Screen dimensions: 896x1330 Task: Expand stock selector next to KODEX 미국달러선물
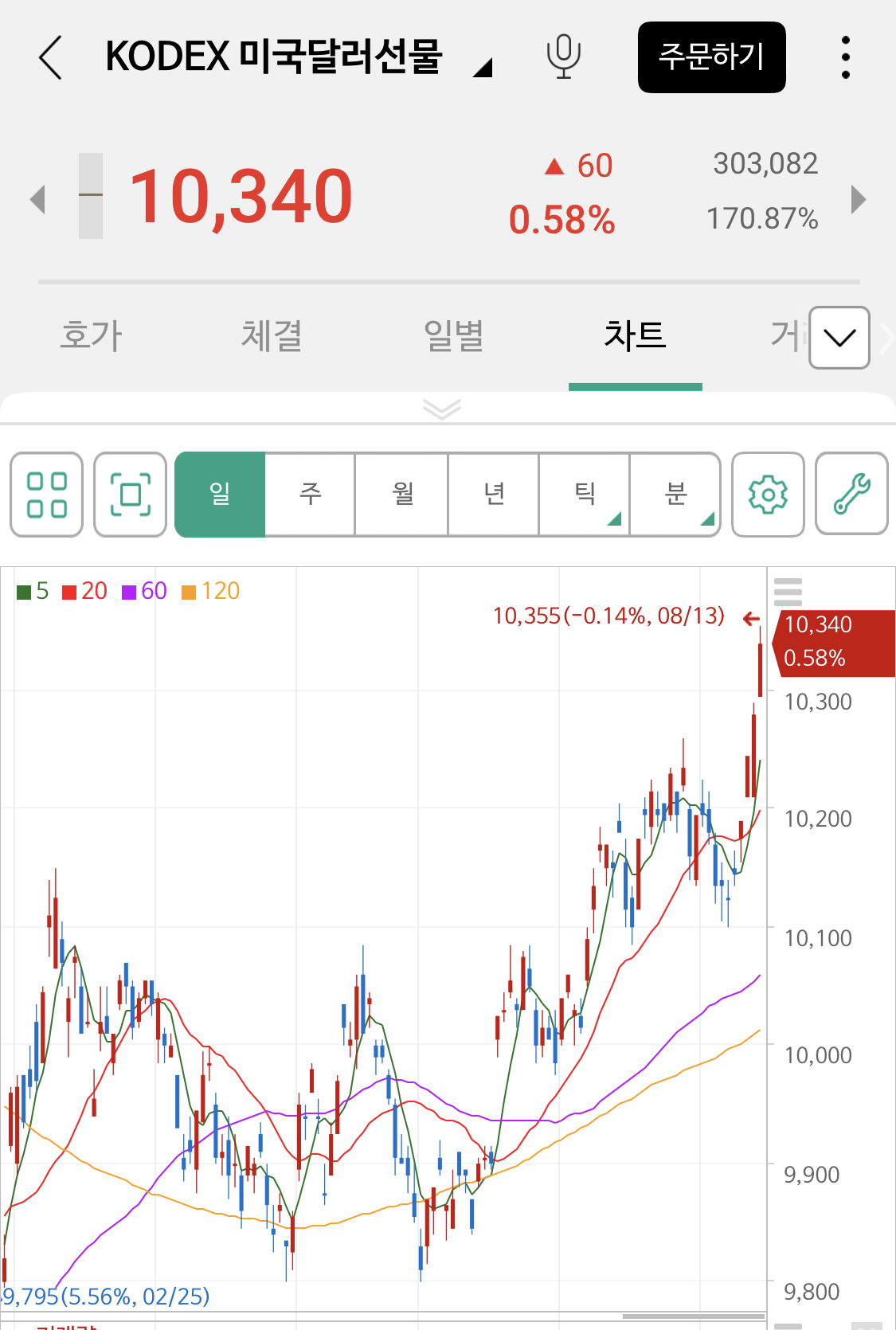click(x=482, y=68)
